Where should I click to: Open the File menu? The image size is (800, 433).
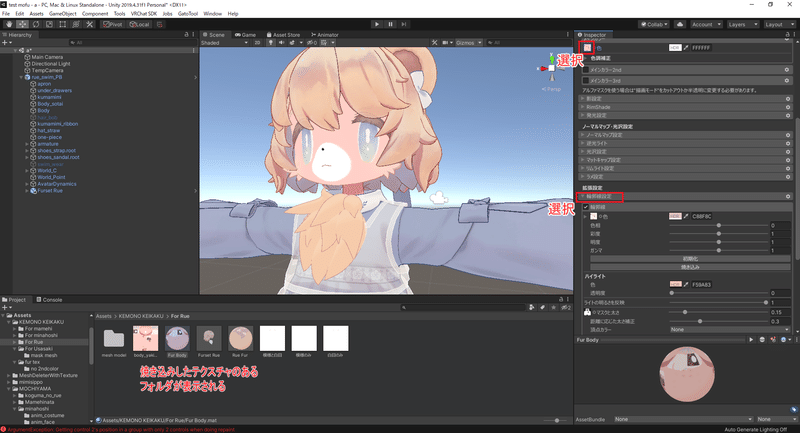point(6,14)
